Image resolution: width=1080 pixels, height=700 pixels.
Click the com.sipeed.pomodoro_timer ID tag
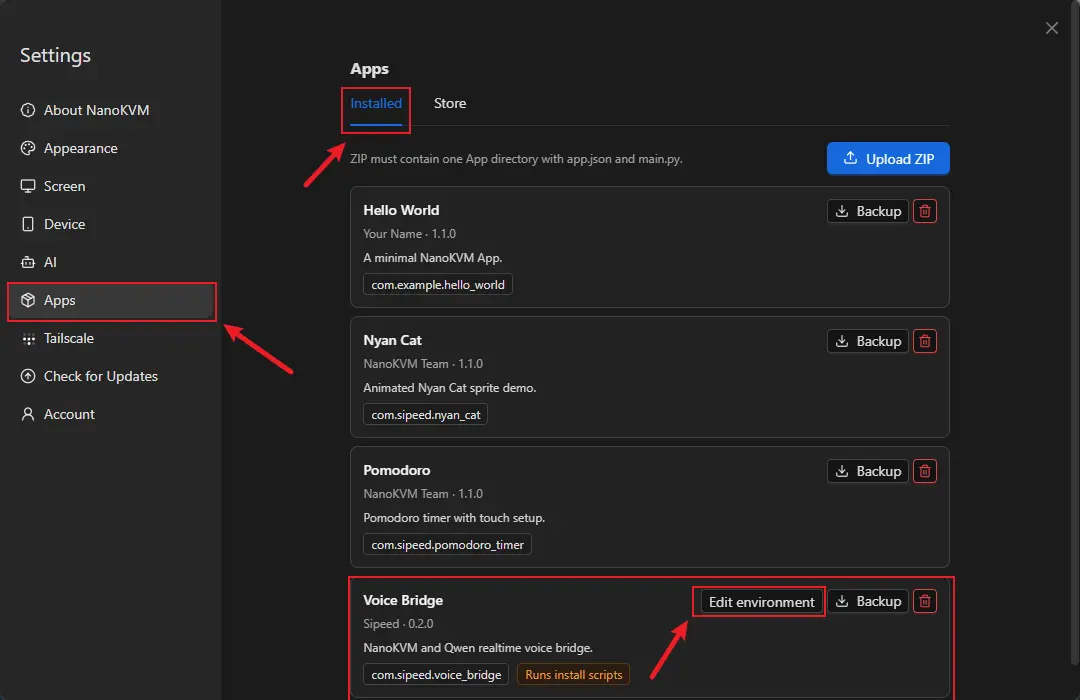click(447, 545)
